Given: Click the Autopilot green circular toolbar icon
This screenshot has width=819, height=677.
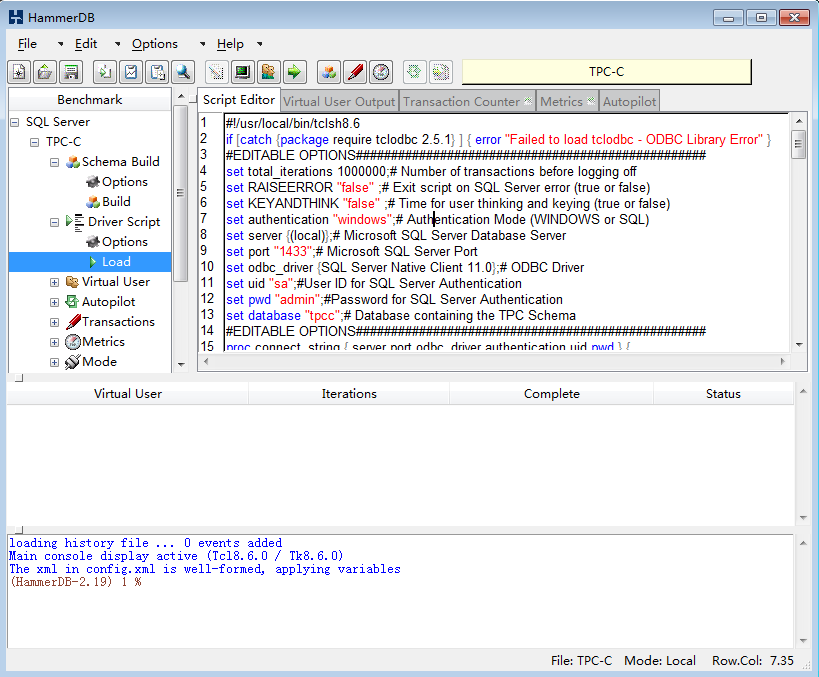Looking at the screenshot, I should (414, 72).
